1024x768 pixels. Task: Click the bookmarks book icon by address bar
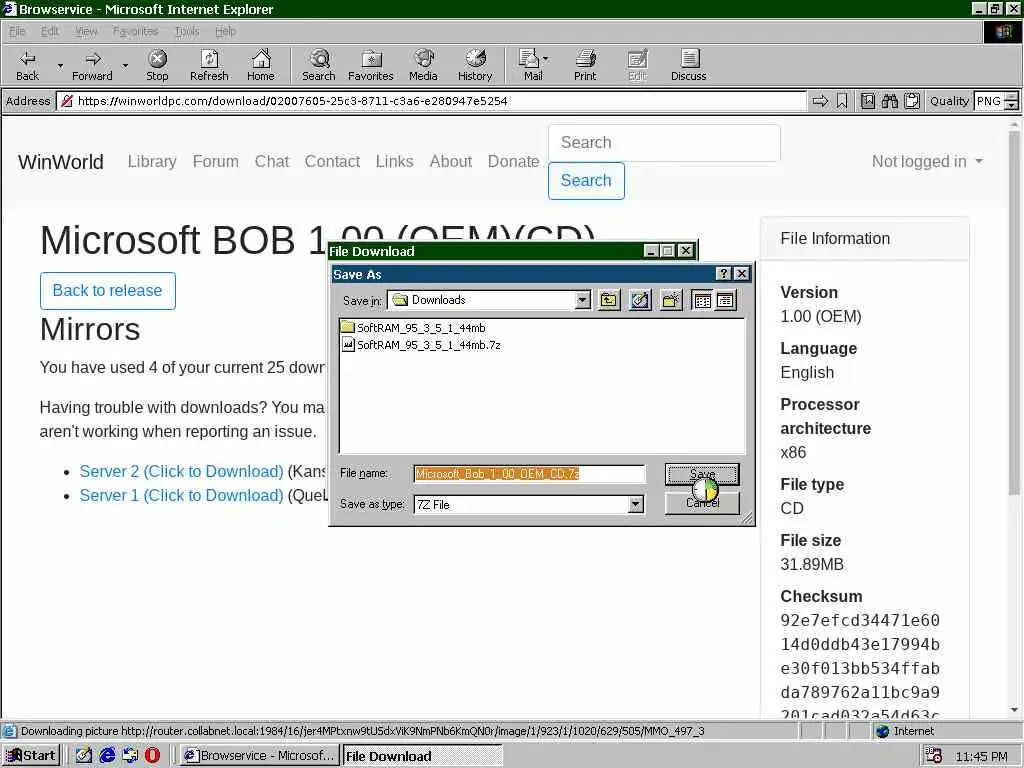click(867, 101)
